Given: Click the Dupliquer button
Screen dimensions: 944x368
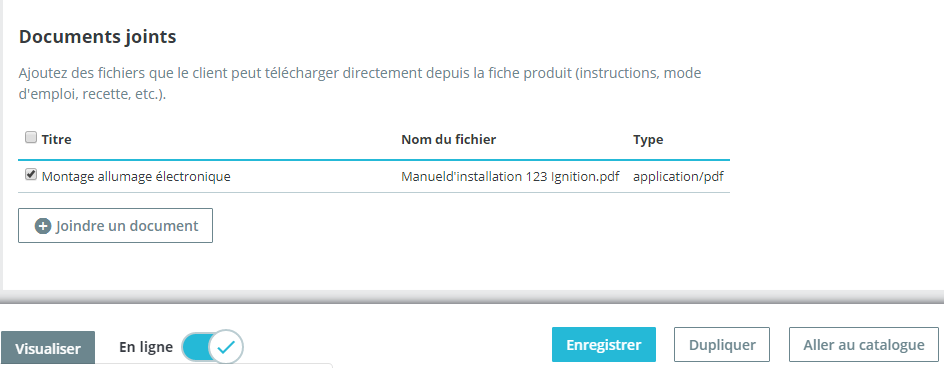Looking at the screenshot, I should 722,345.
